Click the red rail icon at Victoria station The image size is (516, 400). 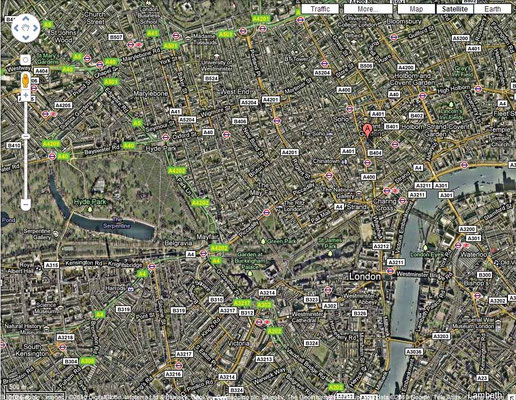(x=267, y=322)
